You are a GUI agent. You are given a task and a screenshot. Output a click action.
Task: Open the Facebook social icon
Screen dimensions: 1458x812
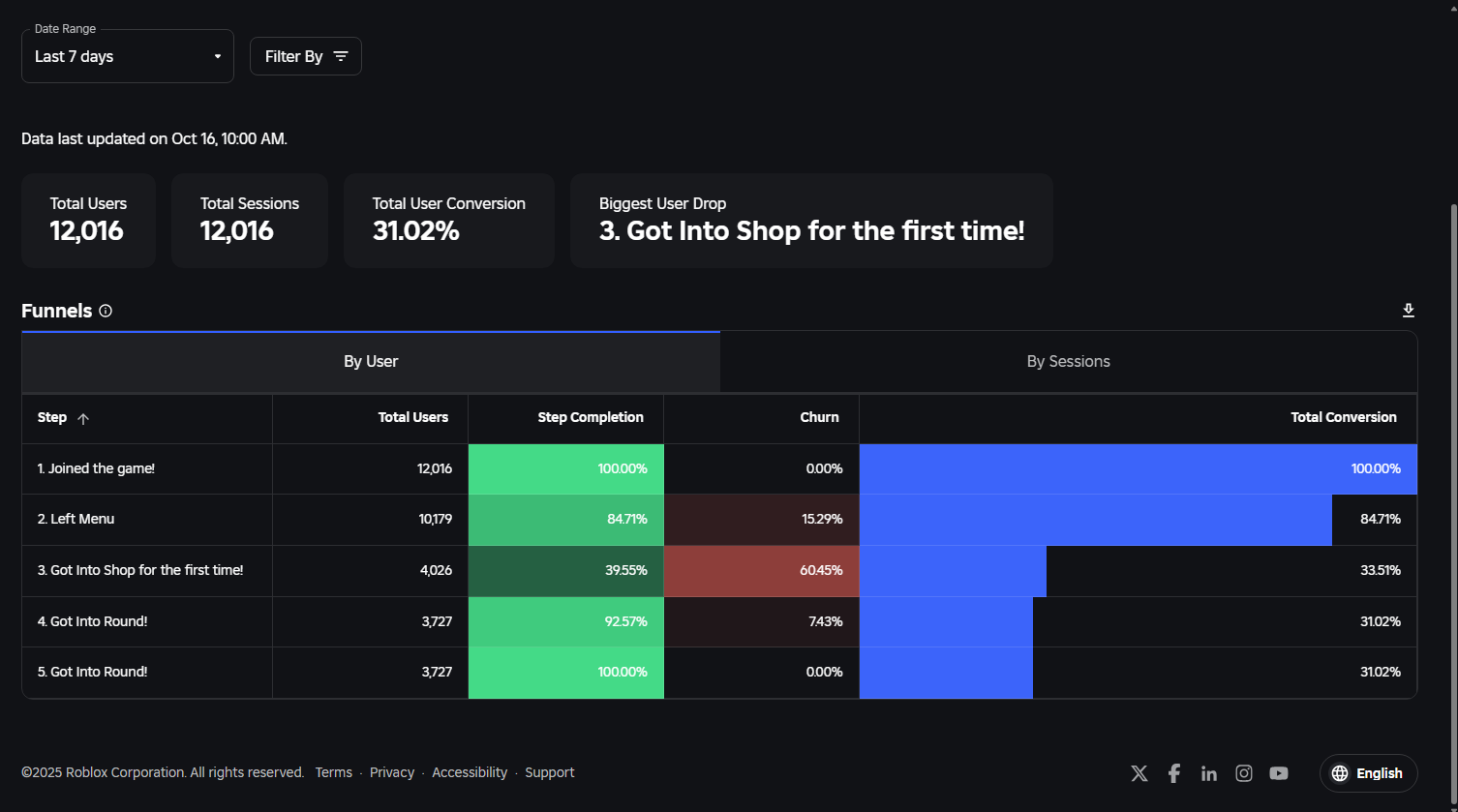tap(1174, 773)
